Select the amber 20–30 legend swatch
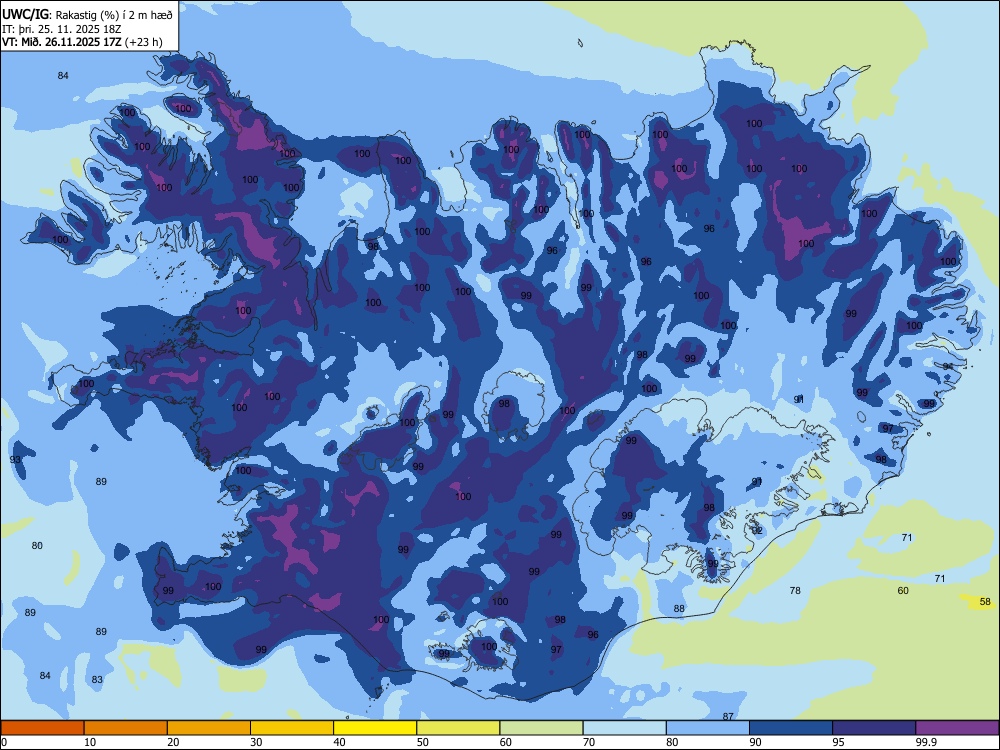Screen dimensions: 1000x750 pyautogui.click(x=209, y=728)
